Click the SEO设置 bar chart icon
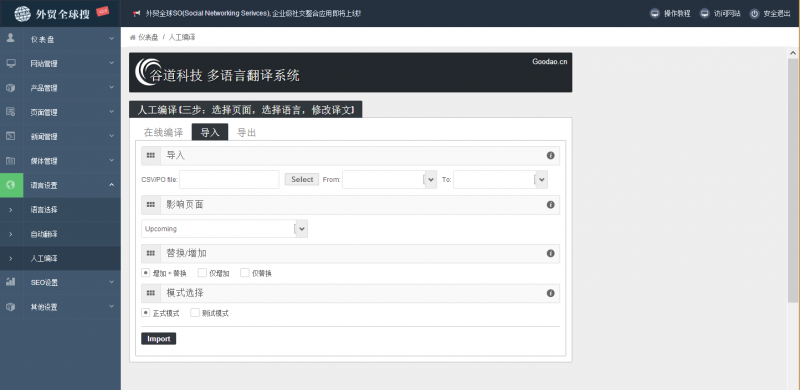The image size is (800, 390). tap(11, 282)
